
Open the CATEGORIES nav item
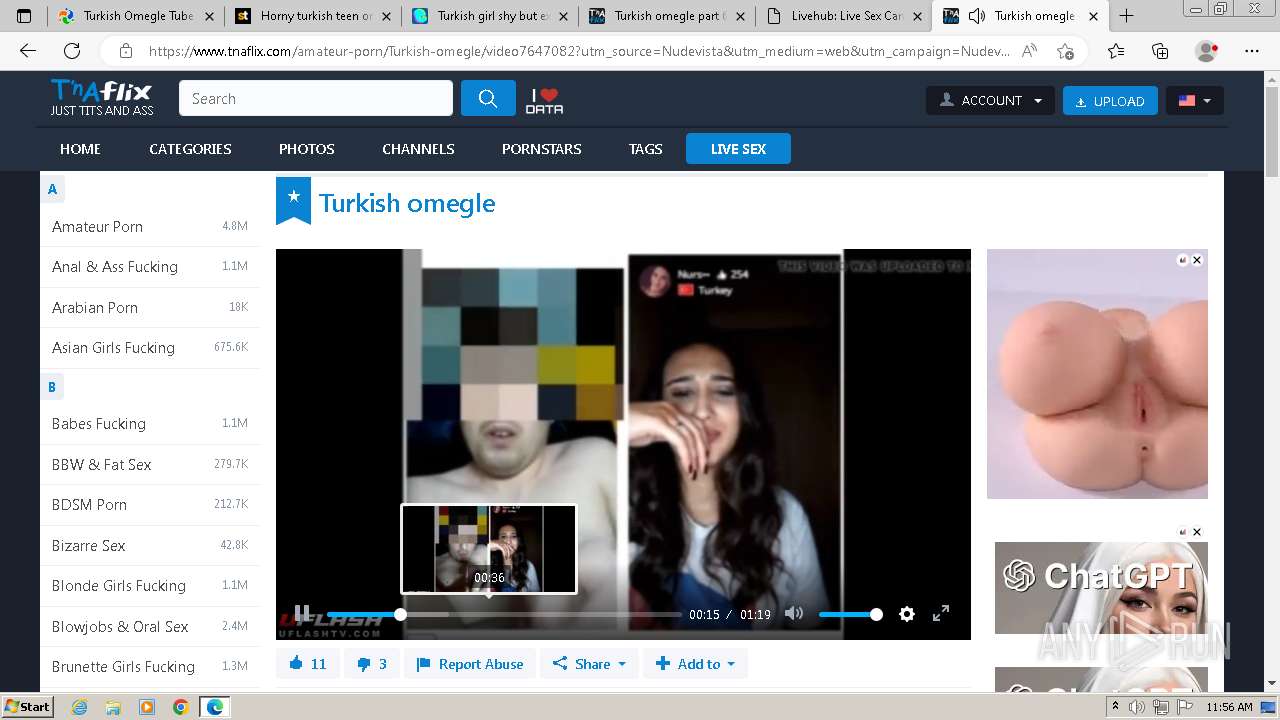[x=190, y=149]
